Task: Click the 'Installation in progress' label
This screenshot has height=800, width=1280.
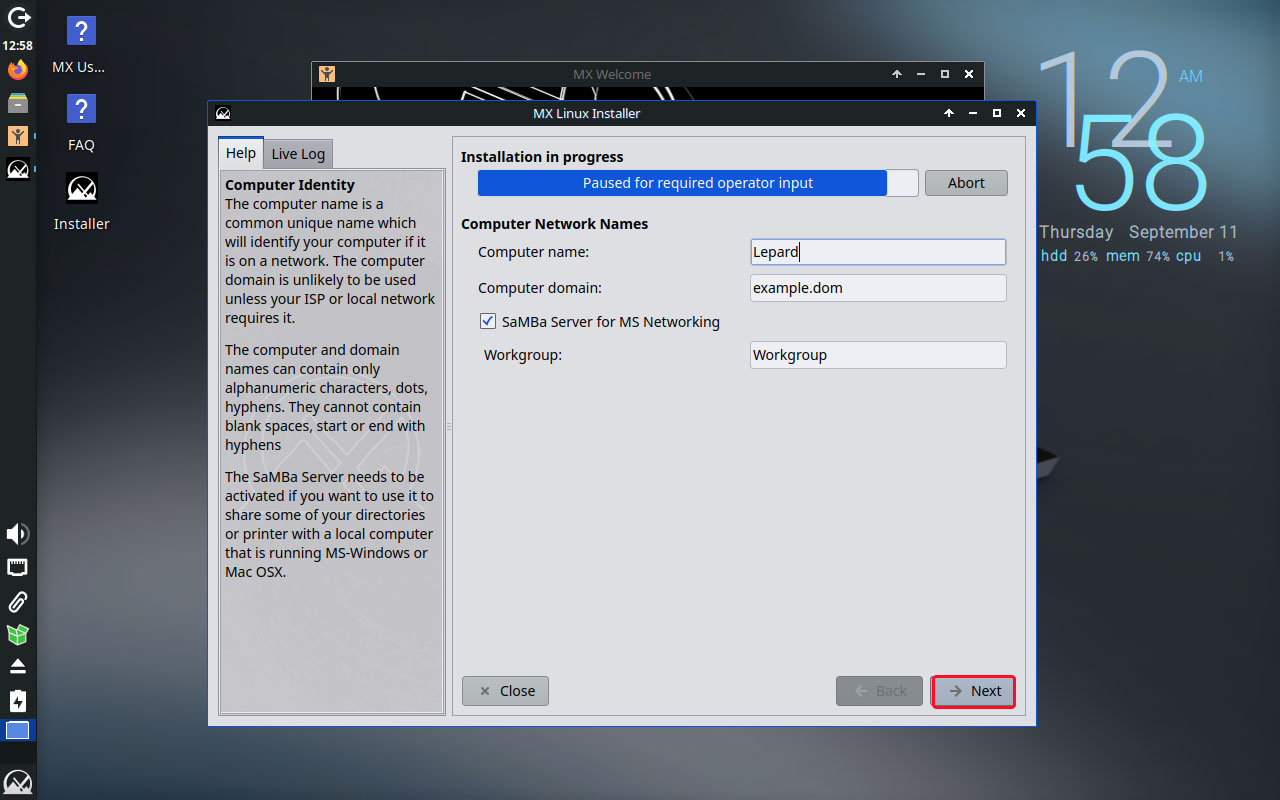Action: coord(542,157)
